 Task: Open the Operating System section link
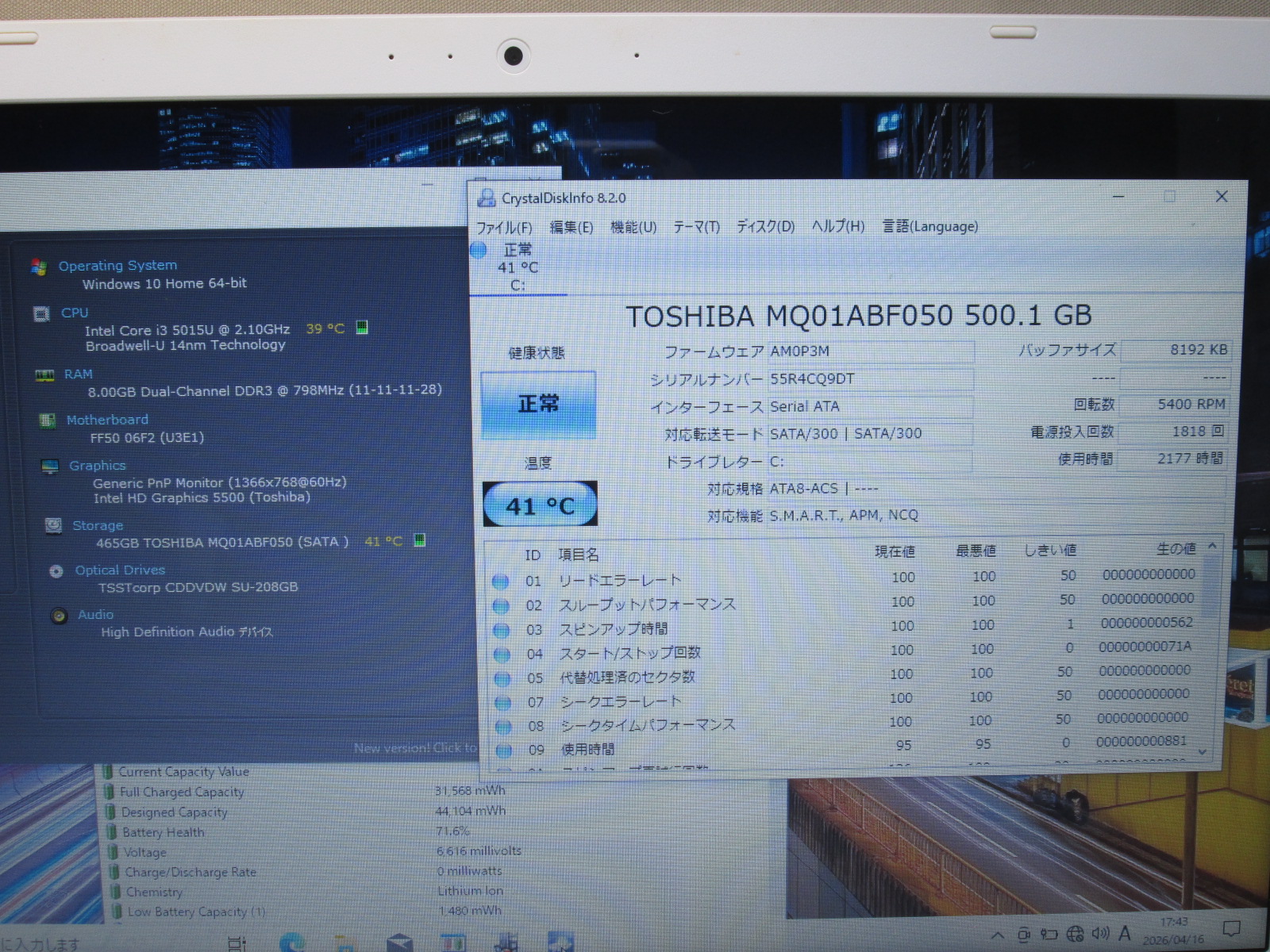(117, 265)
